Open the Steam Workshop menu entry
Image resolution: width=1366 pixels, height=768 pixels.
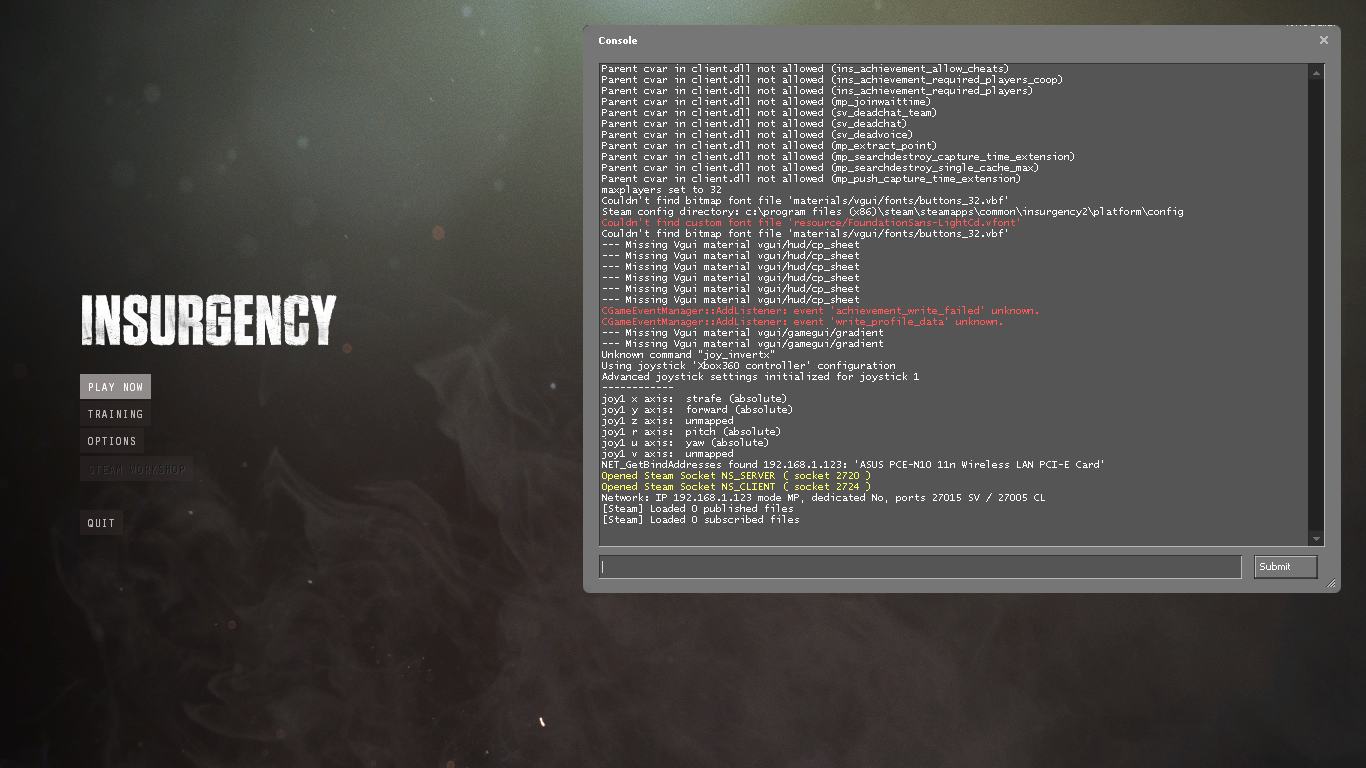point(136,469)
